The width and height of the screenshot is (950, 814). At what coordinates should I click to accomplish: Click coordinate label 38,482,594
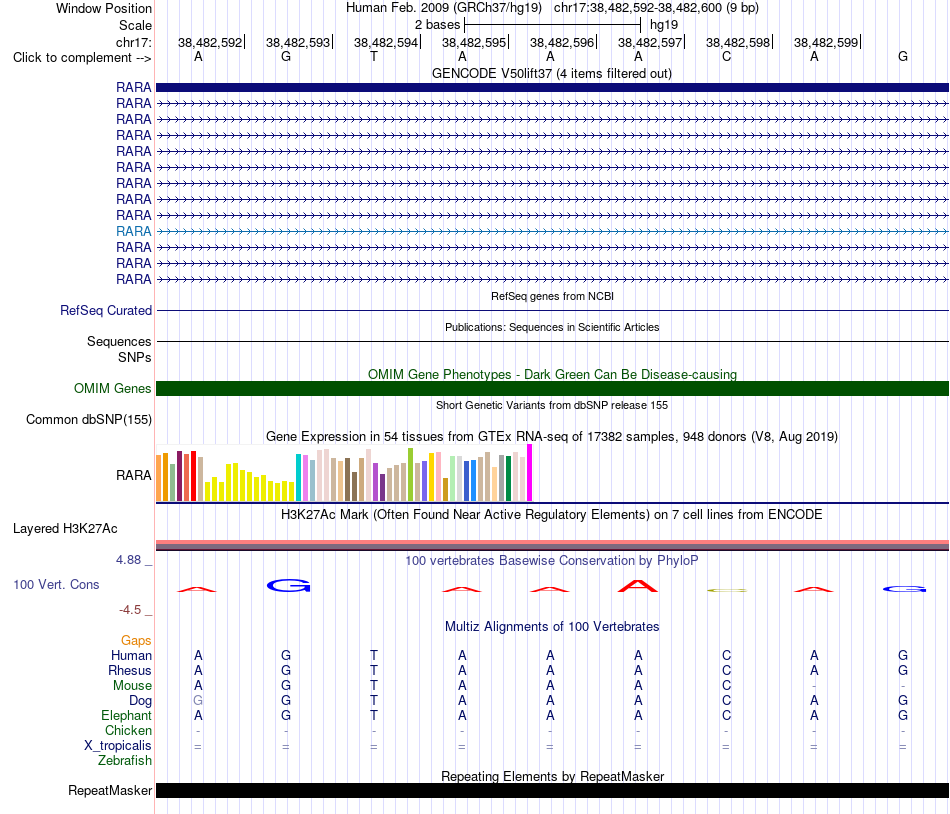[386, 42]
